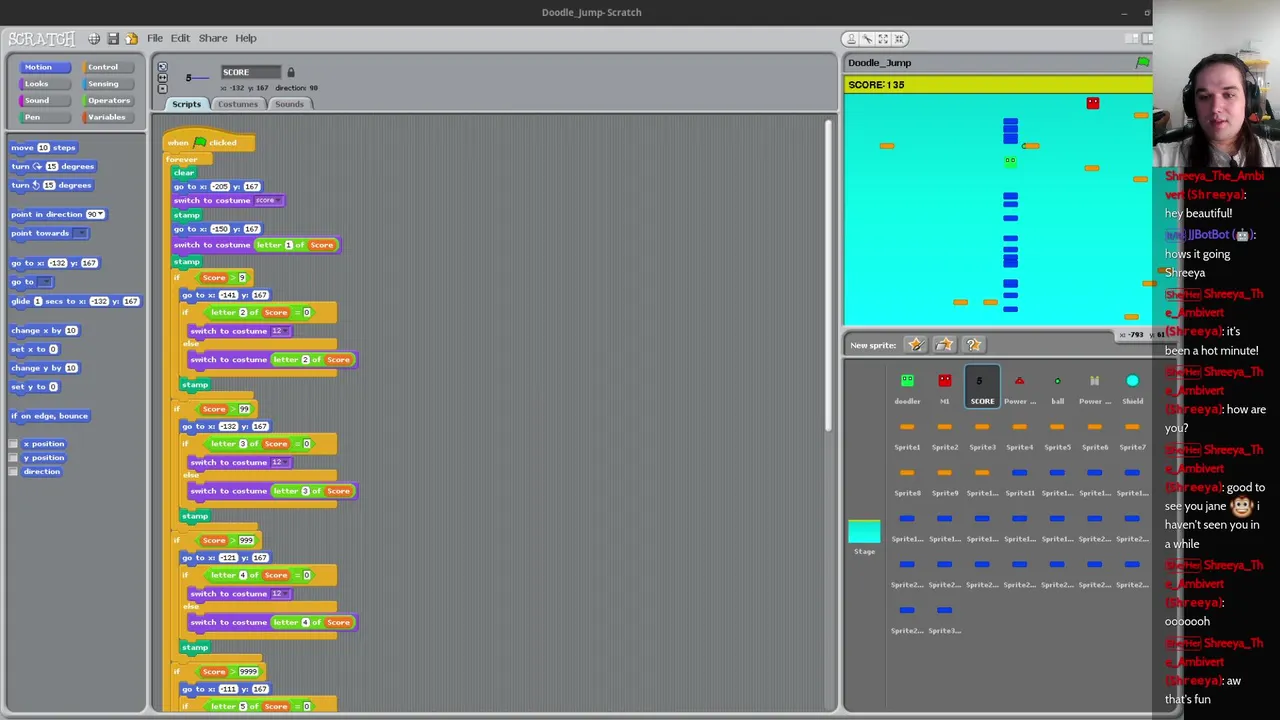The image size is (1280, 720).
Task: Click the language globe icon
Action: (x=94, y=38)
